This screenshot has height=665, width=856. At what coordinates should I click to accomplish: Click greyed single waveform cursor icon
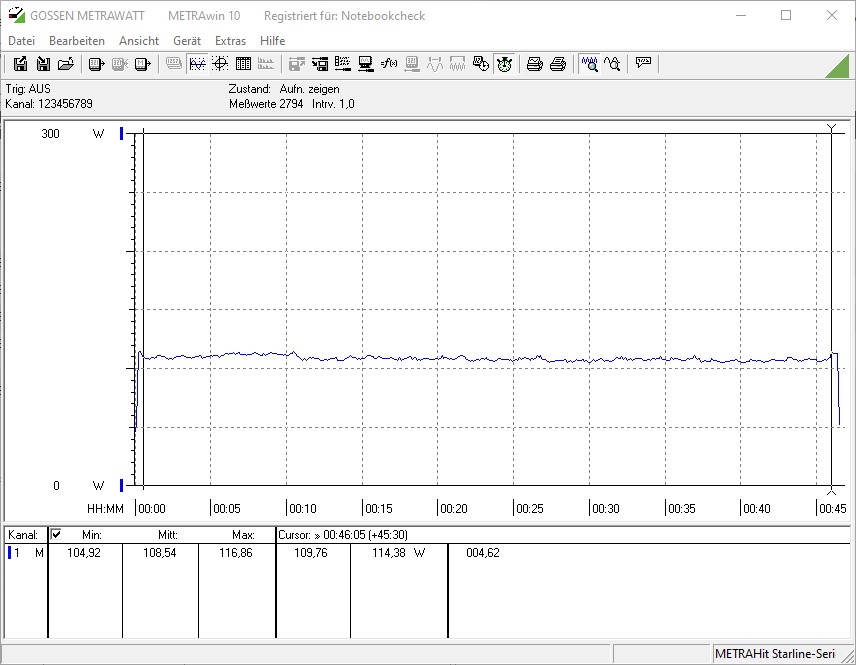click(435, 64)
